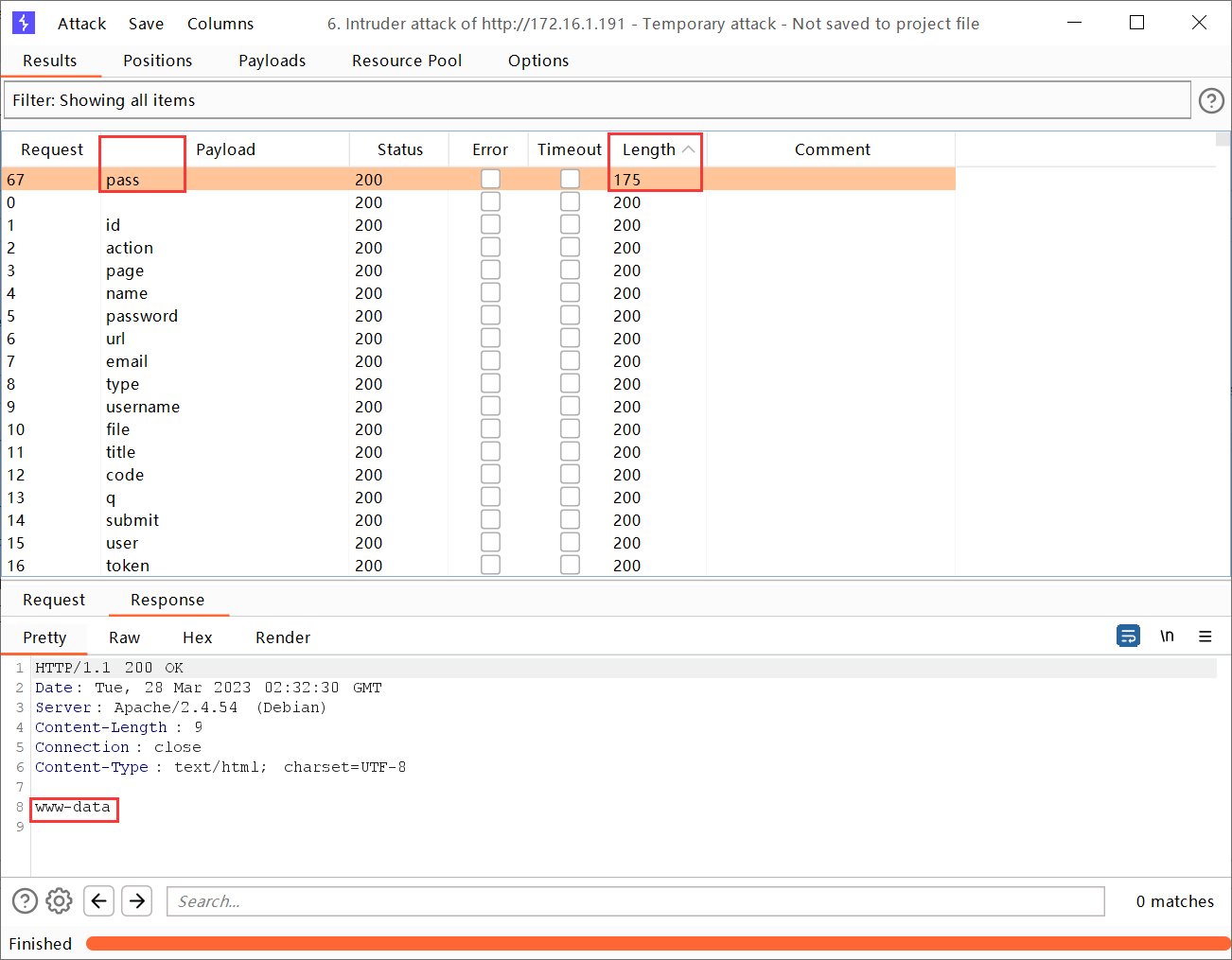Sort results by Payload column header
The height and width of the screenshot is (960, 1232).
[x=225, y=149]
